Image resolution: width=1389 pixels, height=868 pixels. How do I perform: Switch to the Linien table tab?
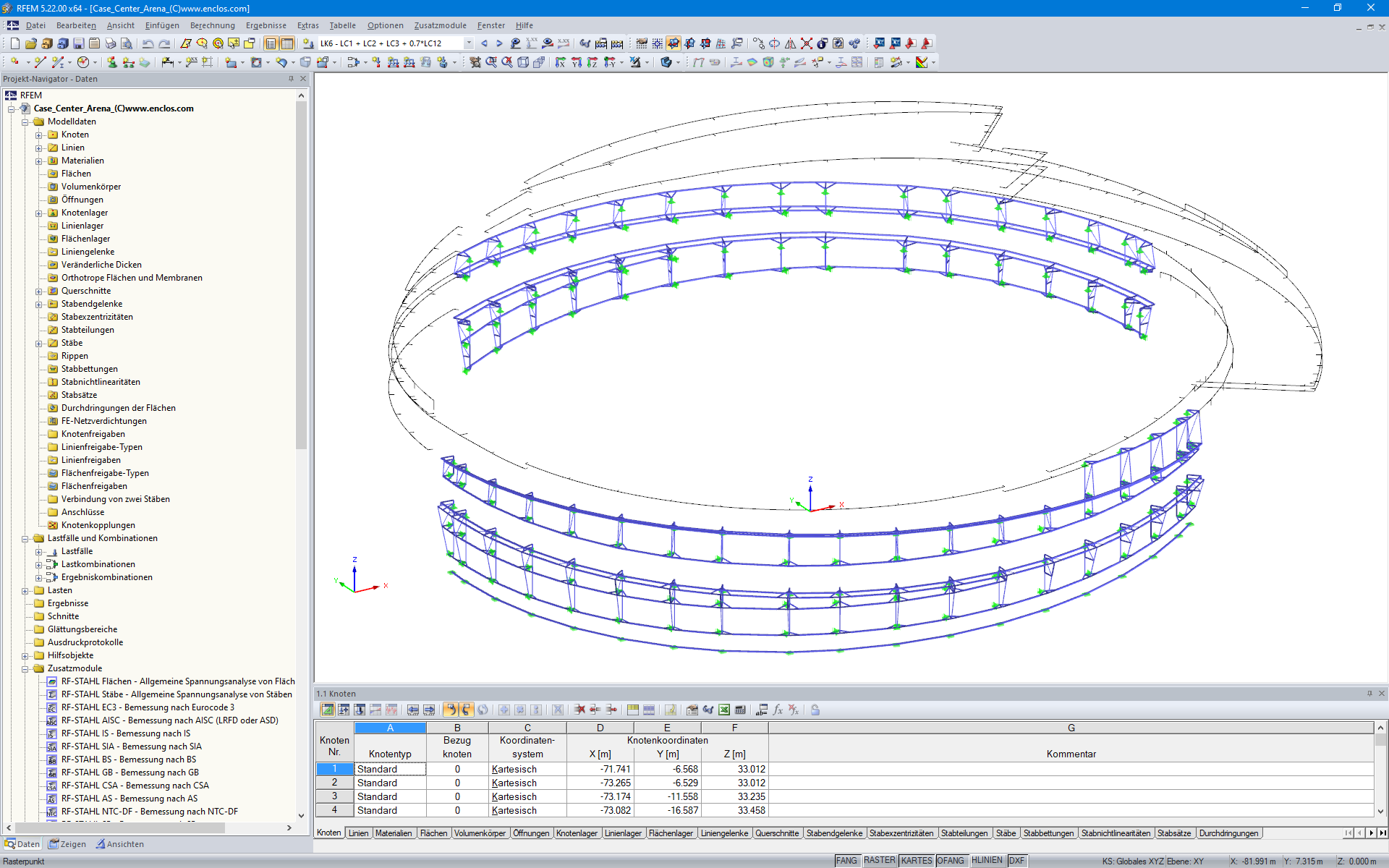pos(358,833)
